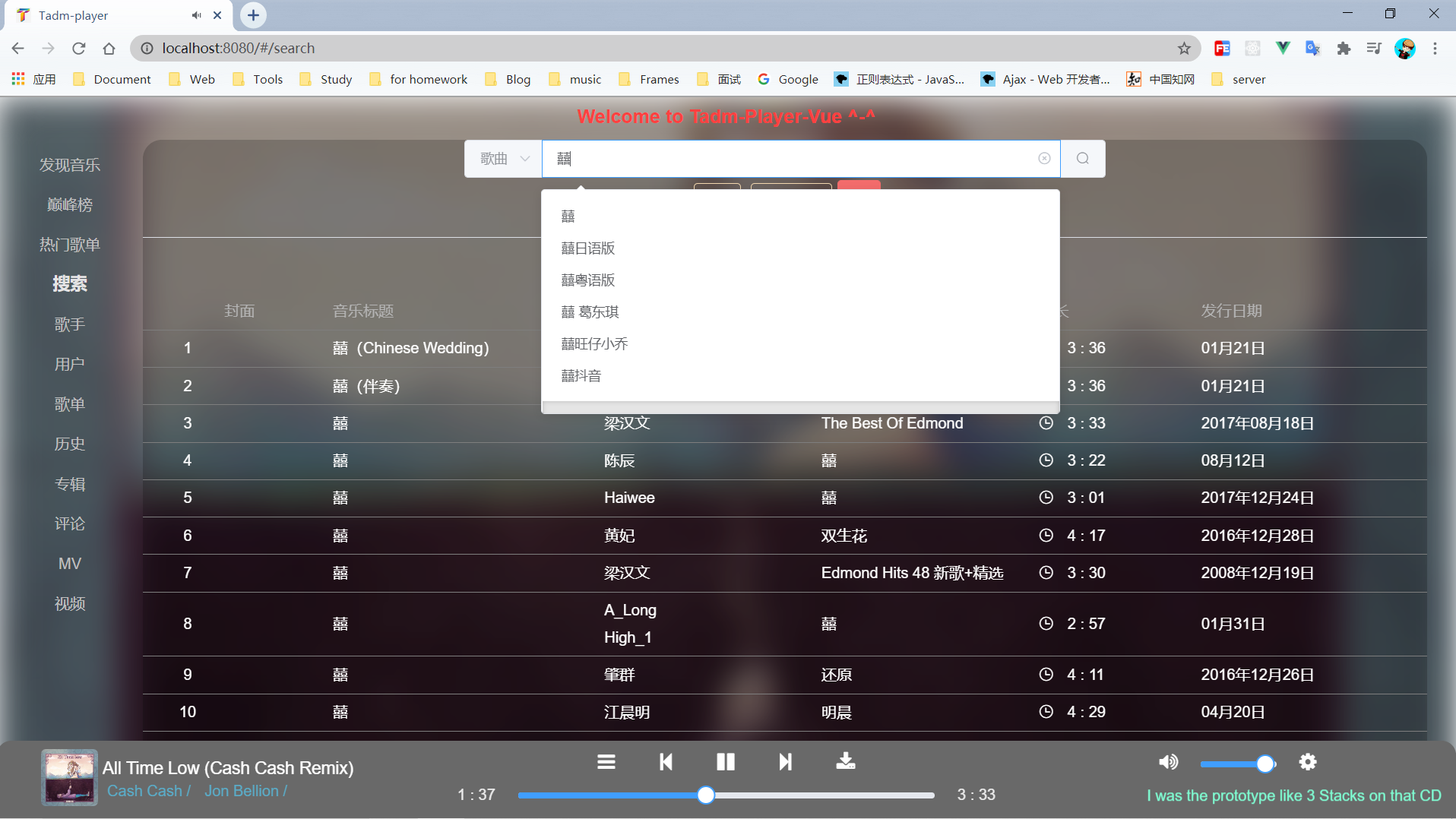Open the Frames bookmark folder
Viewport: 1456px width, 819px height.
coord(649,79)
